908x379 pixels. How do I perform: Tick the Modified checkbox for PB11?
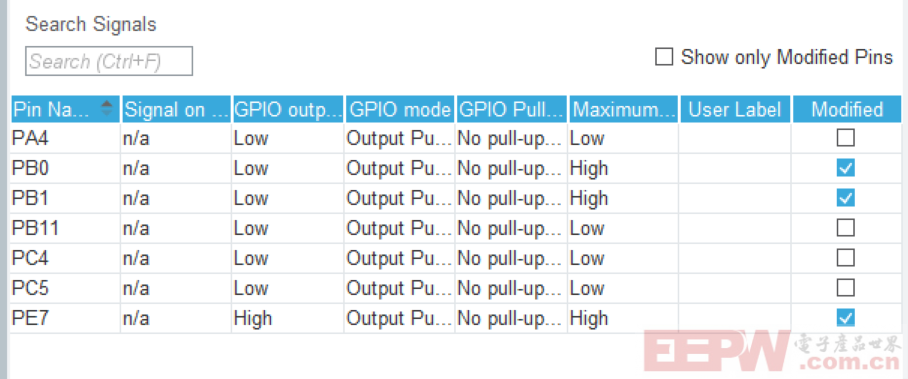[845, 228]
